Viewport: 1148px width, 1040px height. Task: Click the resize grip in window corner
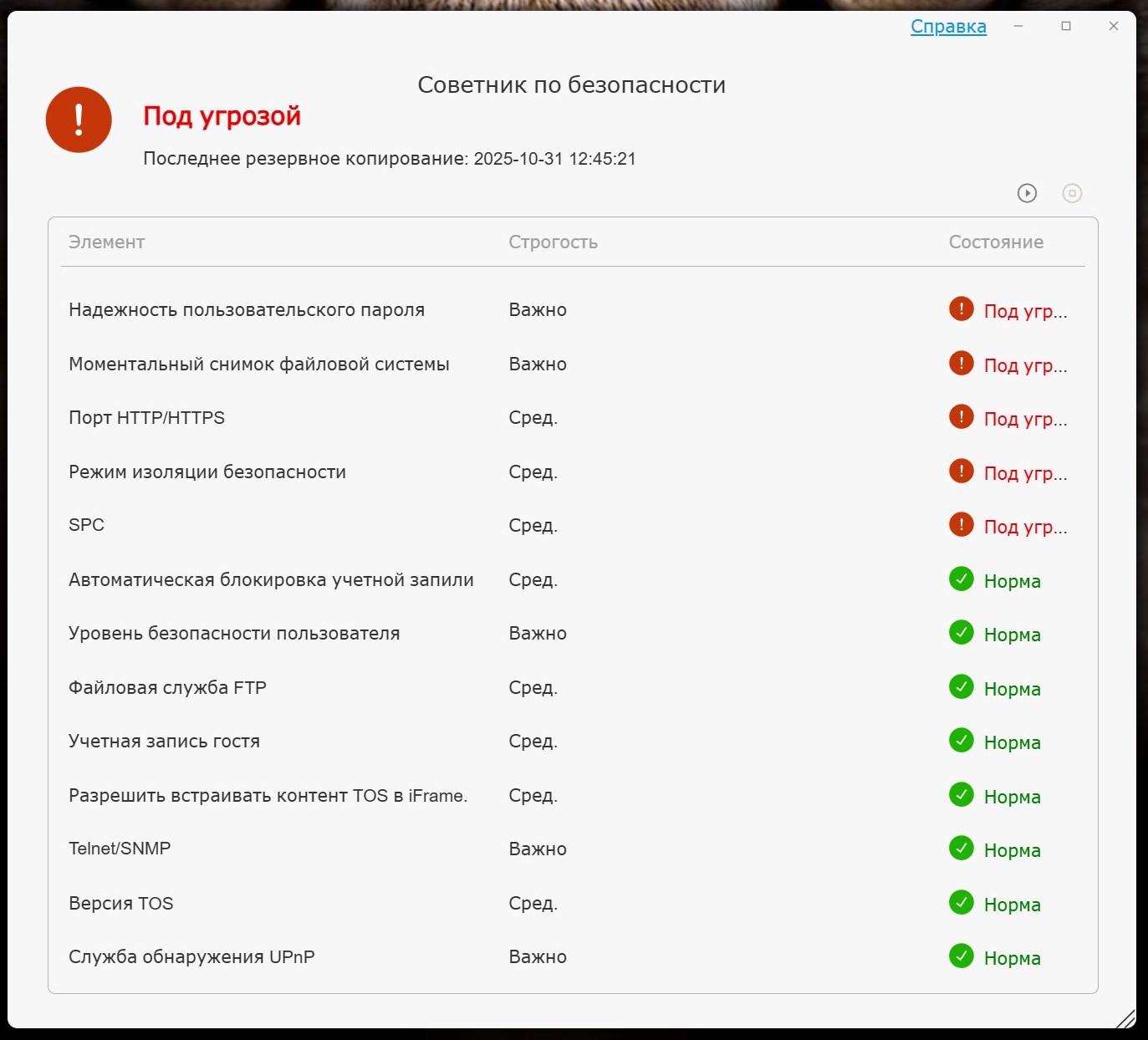[x=1126, y=1019]
